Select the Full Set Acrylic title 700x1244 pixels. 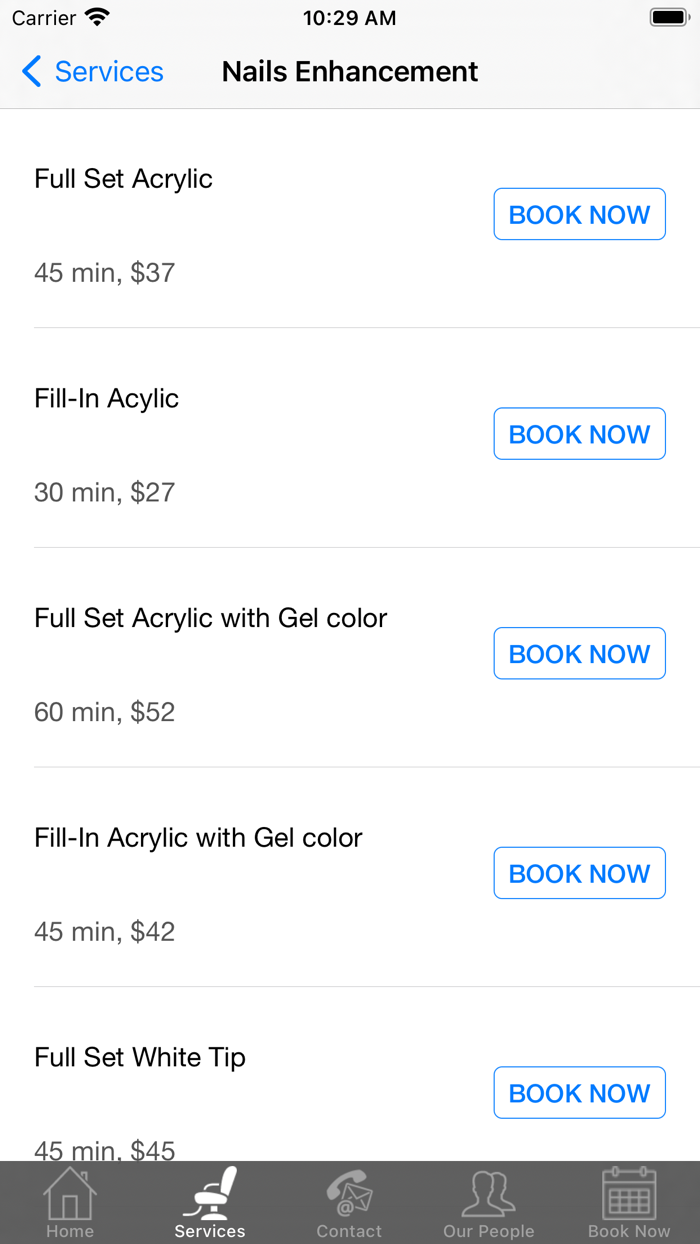coord(124,179)
